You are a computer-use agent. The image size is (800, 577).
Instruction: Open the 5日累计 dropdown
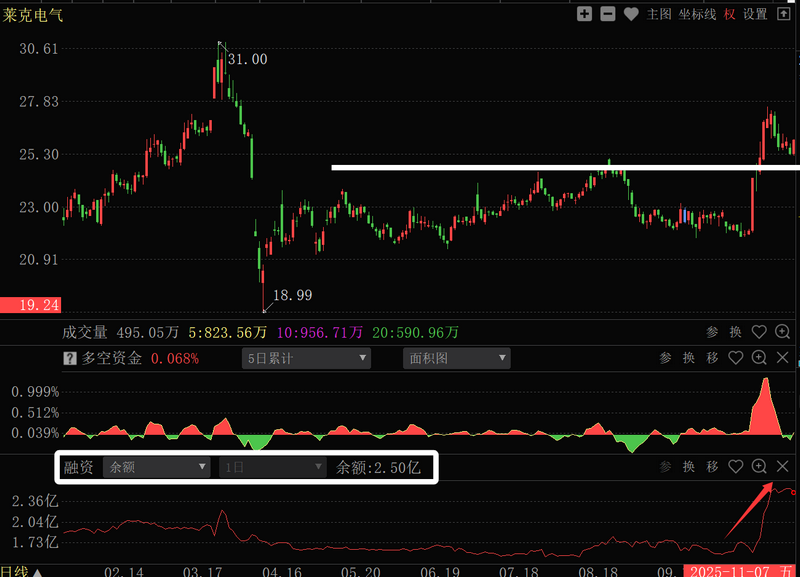click(x=306, y=358)
